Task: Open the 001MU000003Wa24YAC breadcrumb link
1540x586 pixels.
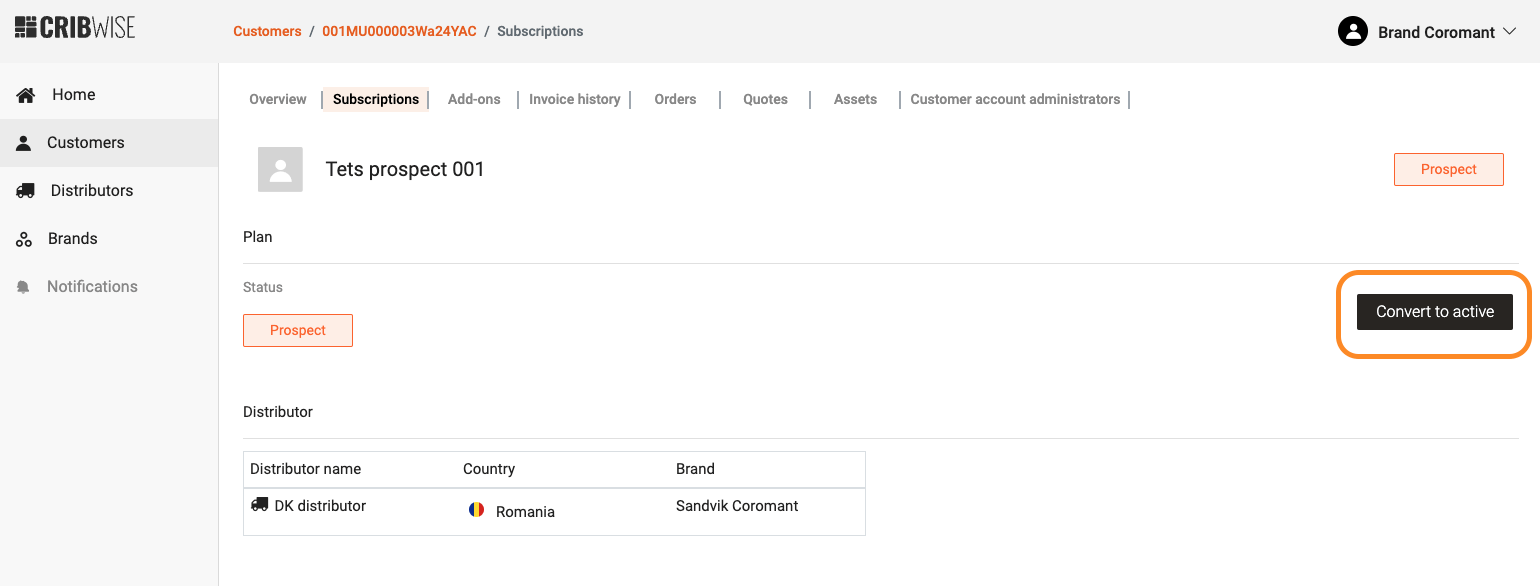Action: coord(399,31)
